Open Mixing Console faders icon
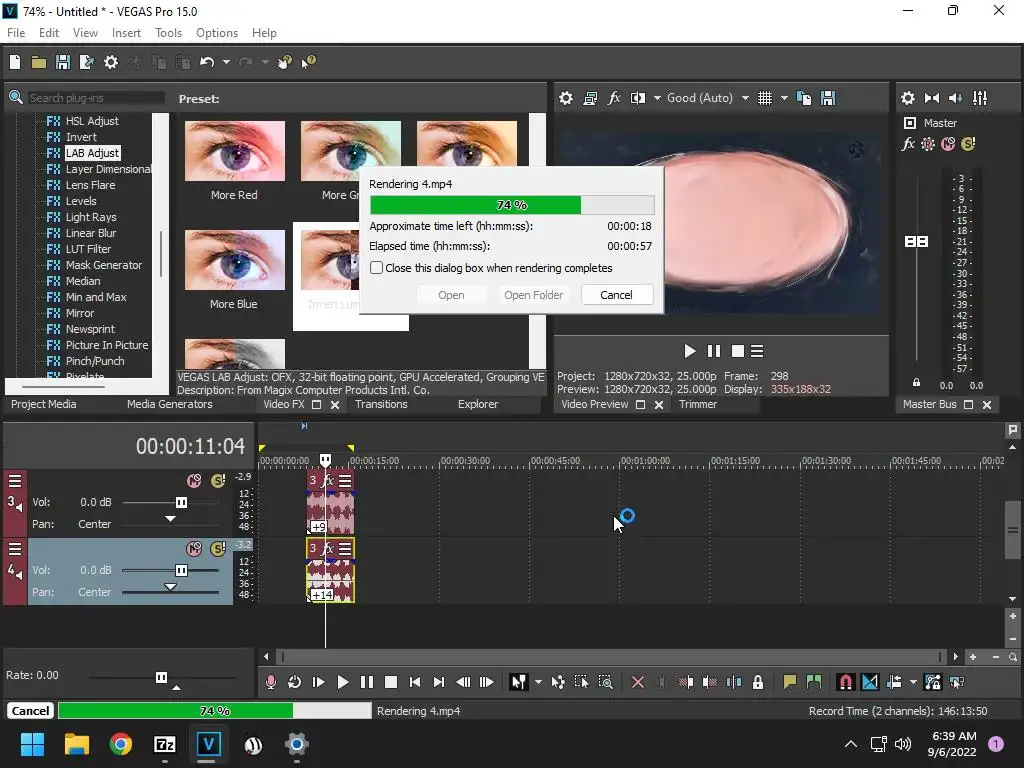This screenshot has height=768, width=1024. tap(980, 98)
